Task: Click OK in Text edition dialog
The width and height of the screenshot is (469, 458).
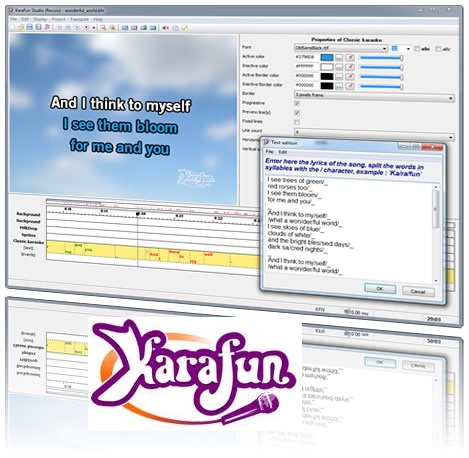Action: [x=380, y=289]
